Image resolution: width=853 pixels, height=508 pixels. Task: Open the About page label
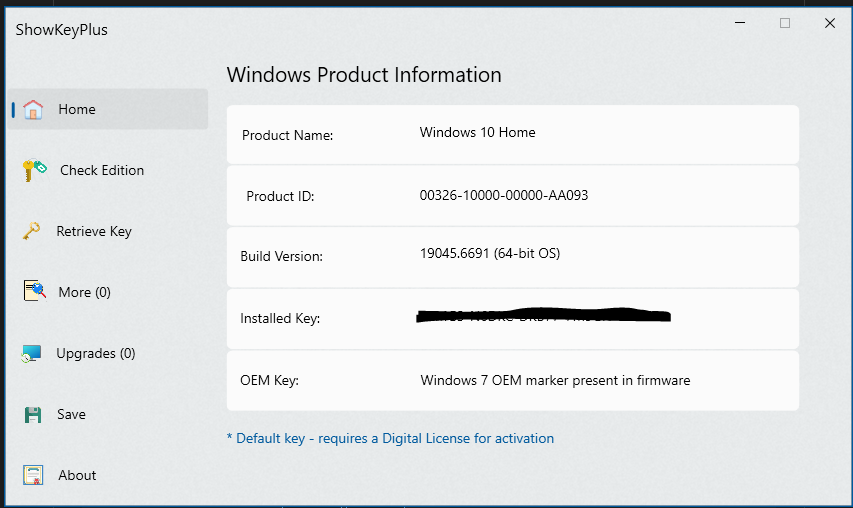pyautogui.click(x=77, y=475)
